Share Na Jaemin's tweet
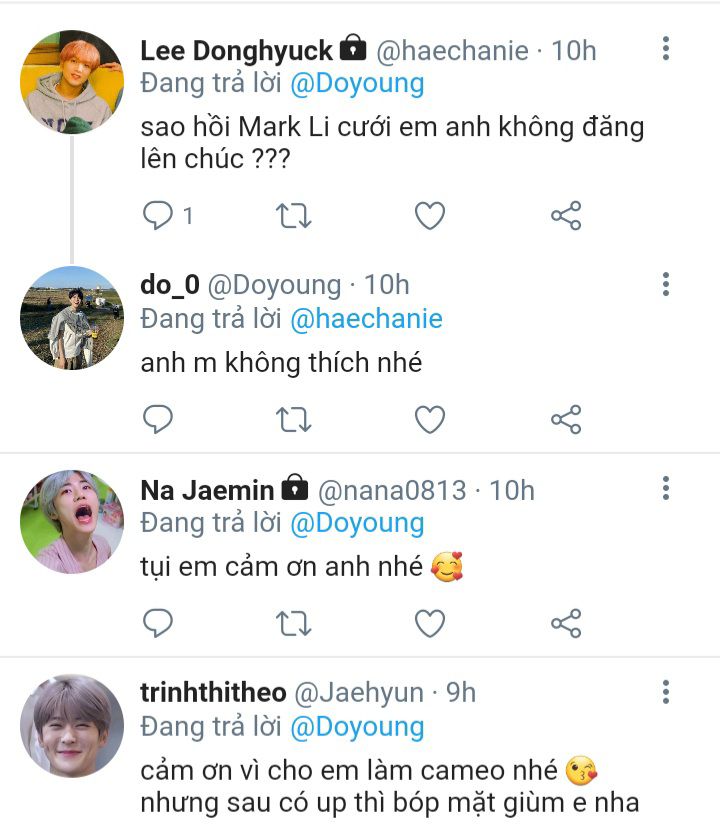 tap(566, 624)
